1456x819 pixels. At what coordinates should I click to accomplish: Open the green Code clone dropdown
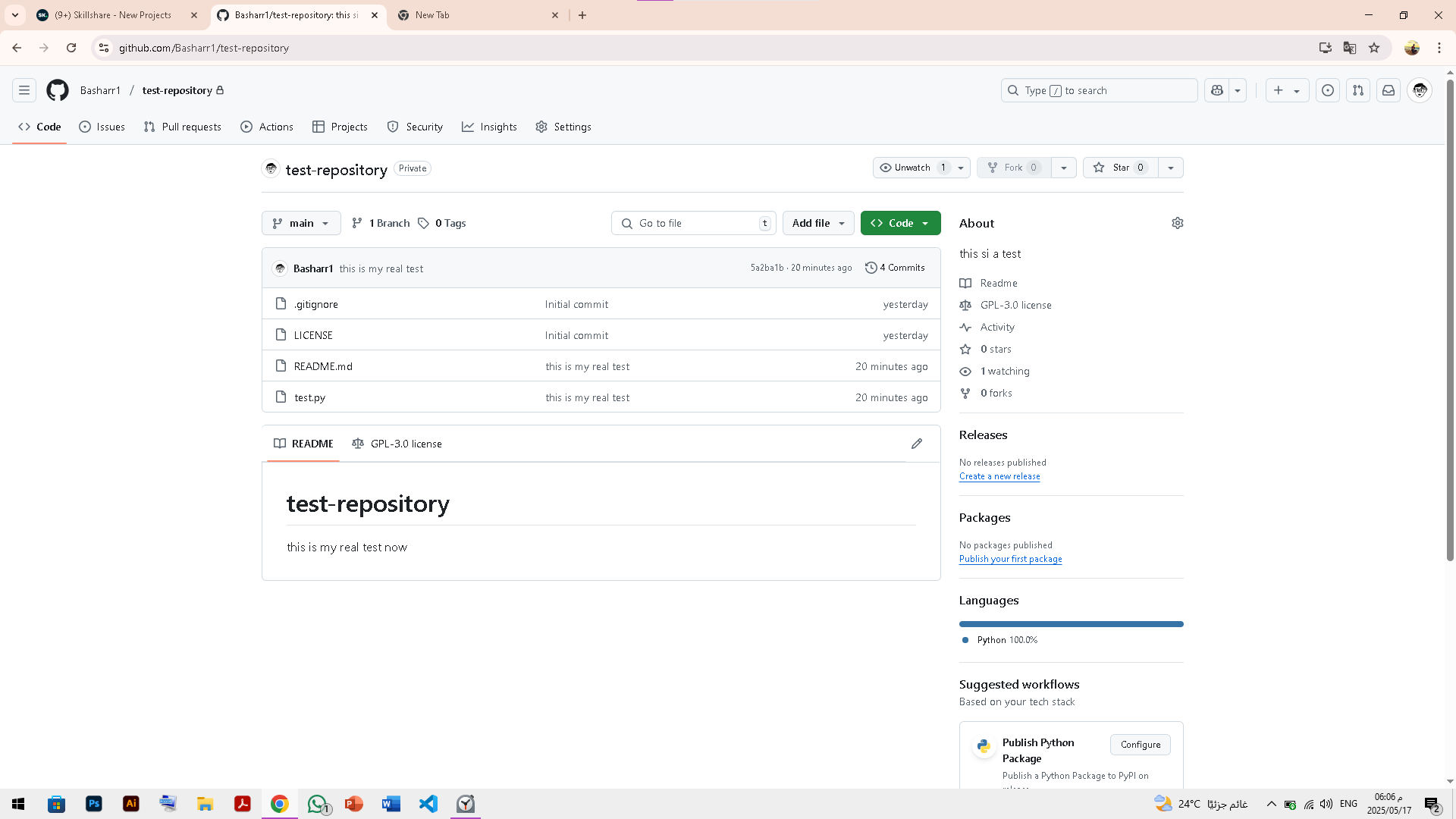coord(900,223)
